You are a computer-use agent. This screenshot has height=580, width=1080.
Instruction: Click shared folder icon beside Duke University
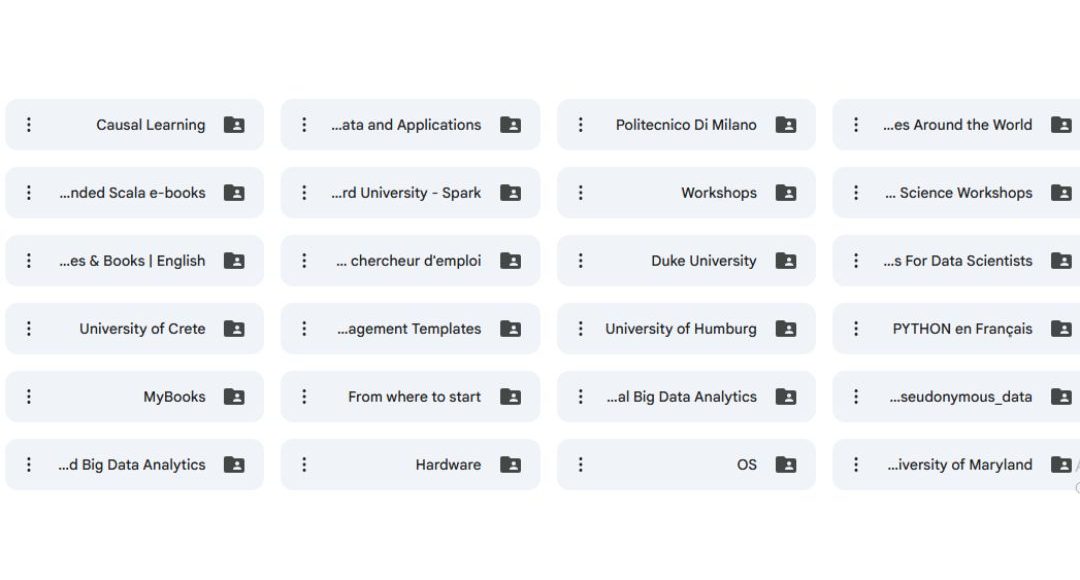tap(786, 261)
